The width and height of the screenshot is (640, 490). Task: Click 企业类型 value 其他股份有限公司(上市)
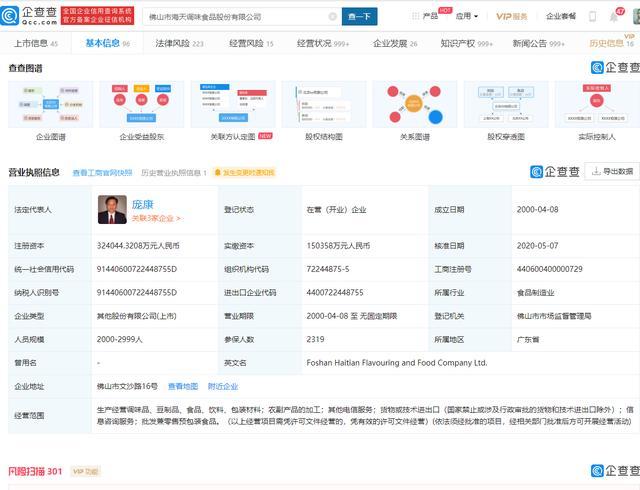[136, 316]
